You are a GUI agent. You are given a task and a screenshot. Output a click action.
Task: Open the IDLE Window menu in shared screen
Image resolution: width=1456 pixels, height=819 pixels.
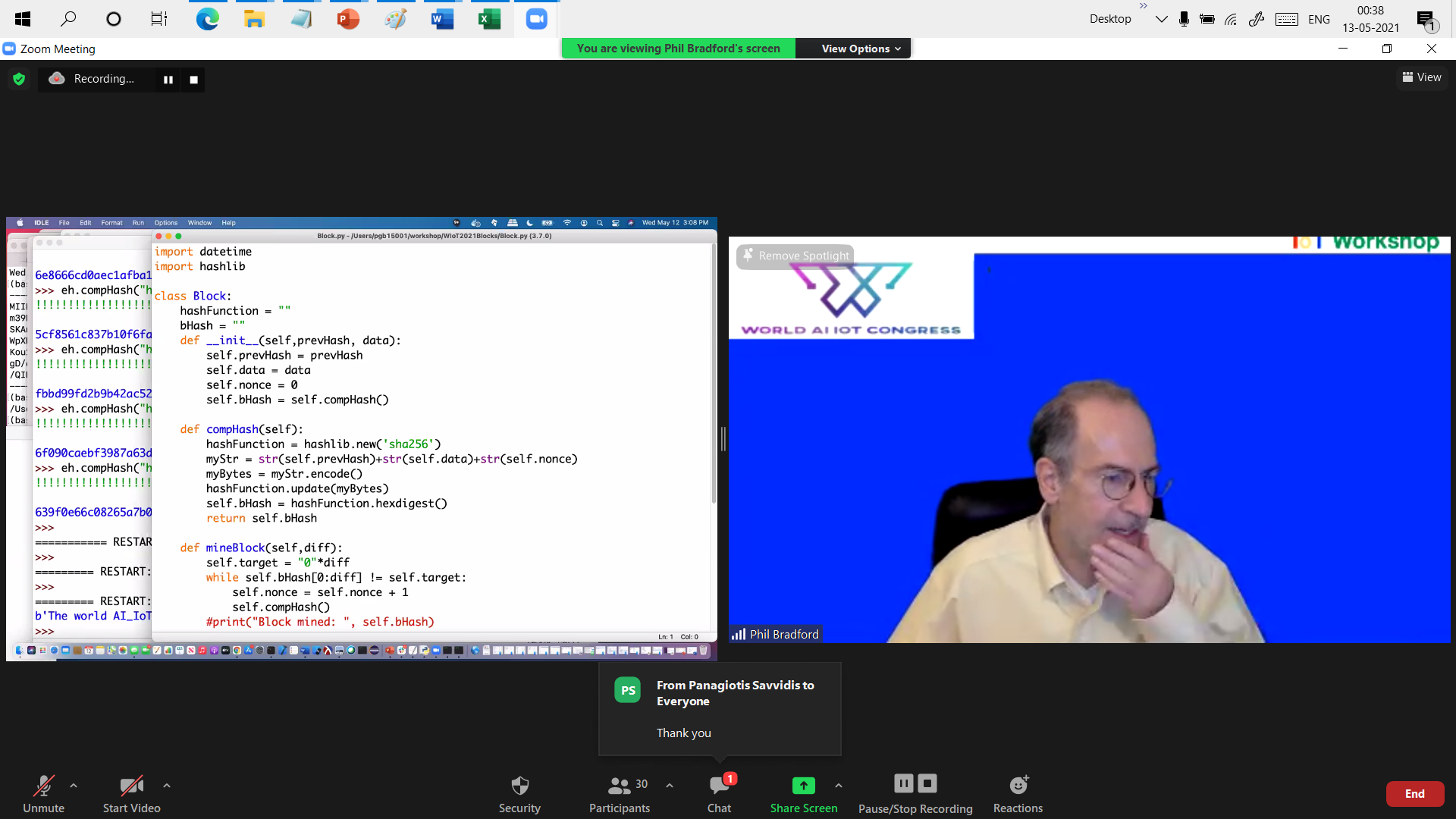199,223
